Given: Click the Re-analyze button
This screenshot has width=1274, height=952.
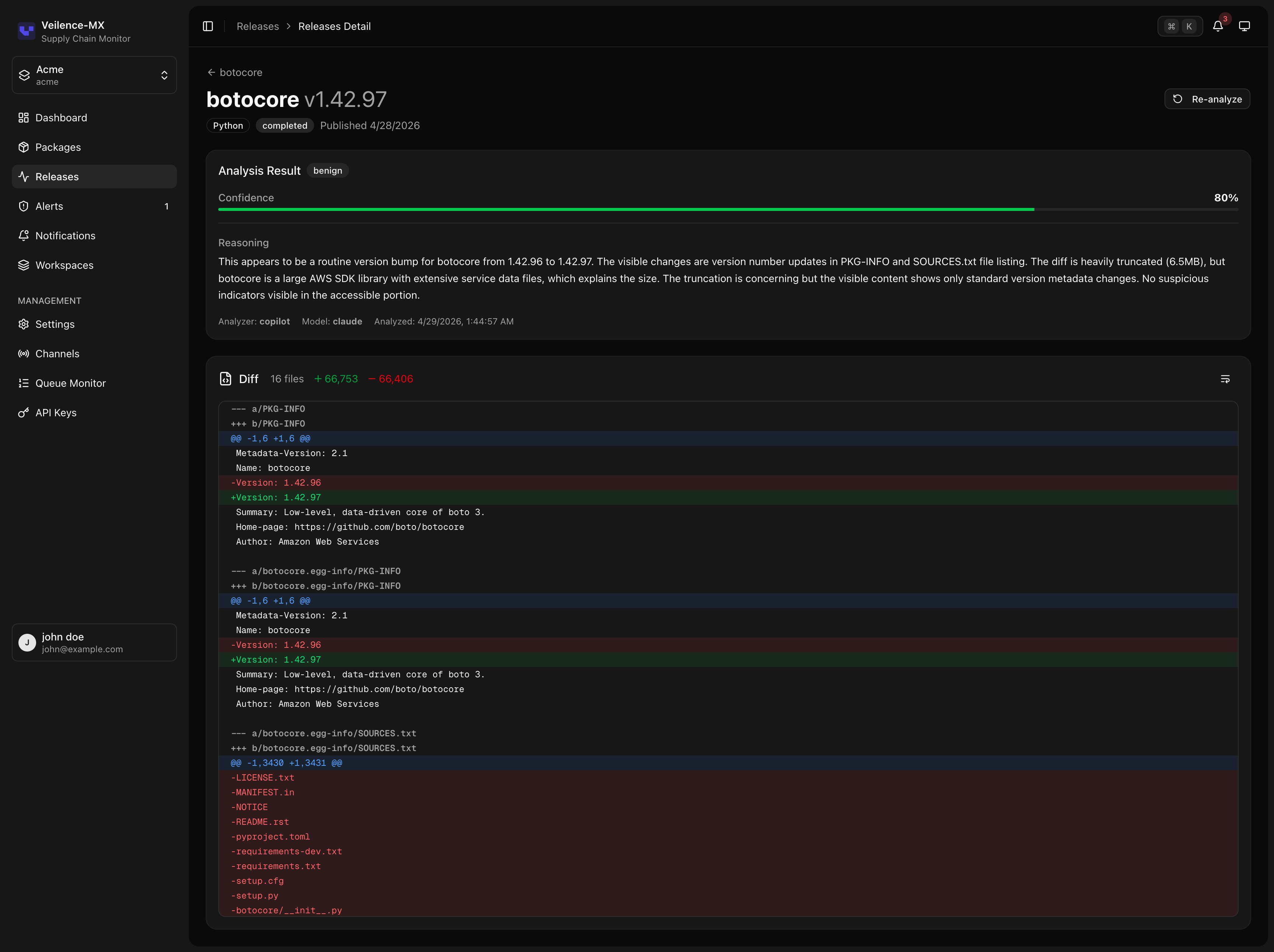Looking at the screenshot, I should [x=1207, y=99].
